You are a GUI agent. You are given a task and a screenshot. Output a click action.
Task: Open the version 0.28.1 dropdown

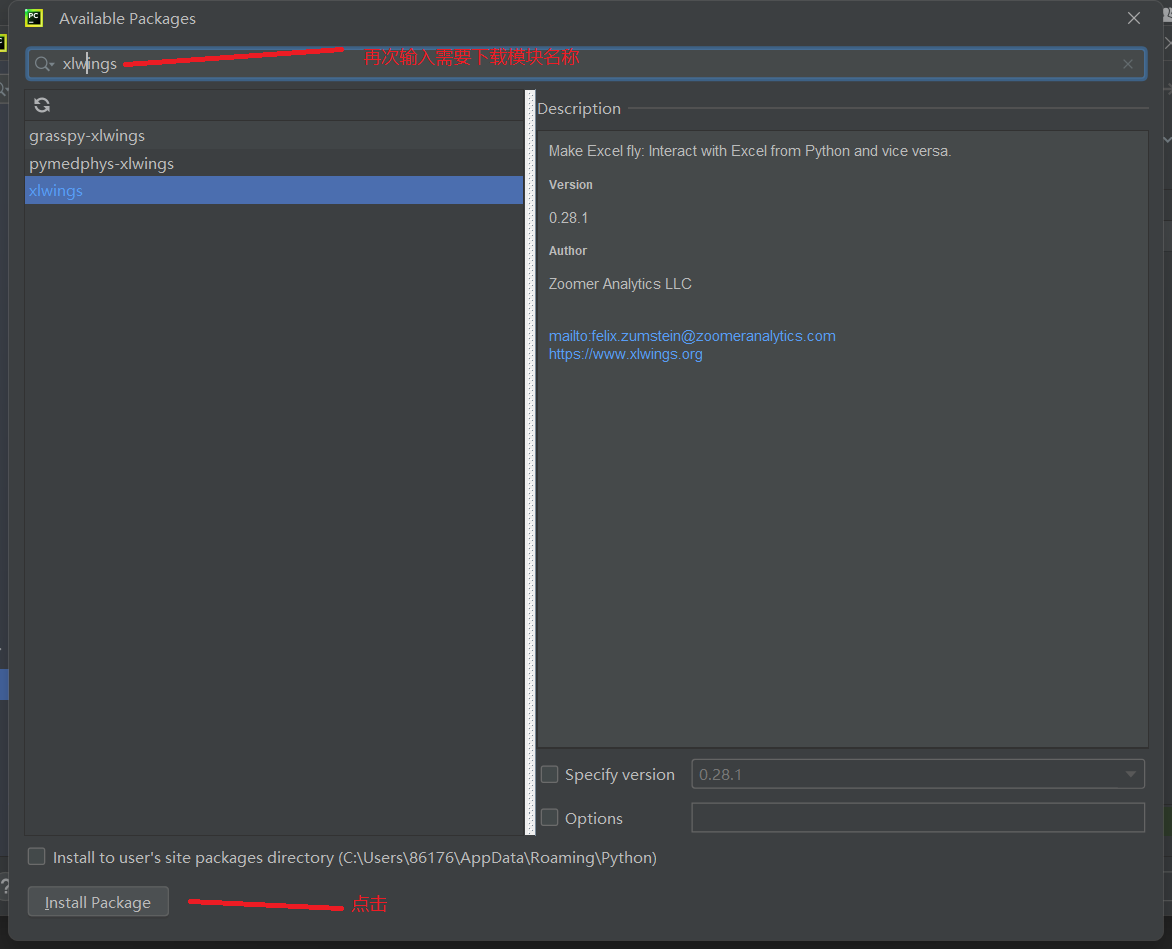(x=918, y=774)
